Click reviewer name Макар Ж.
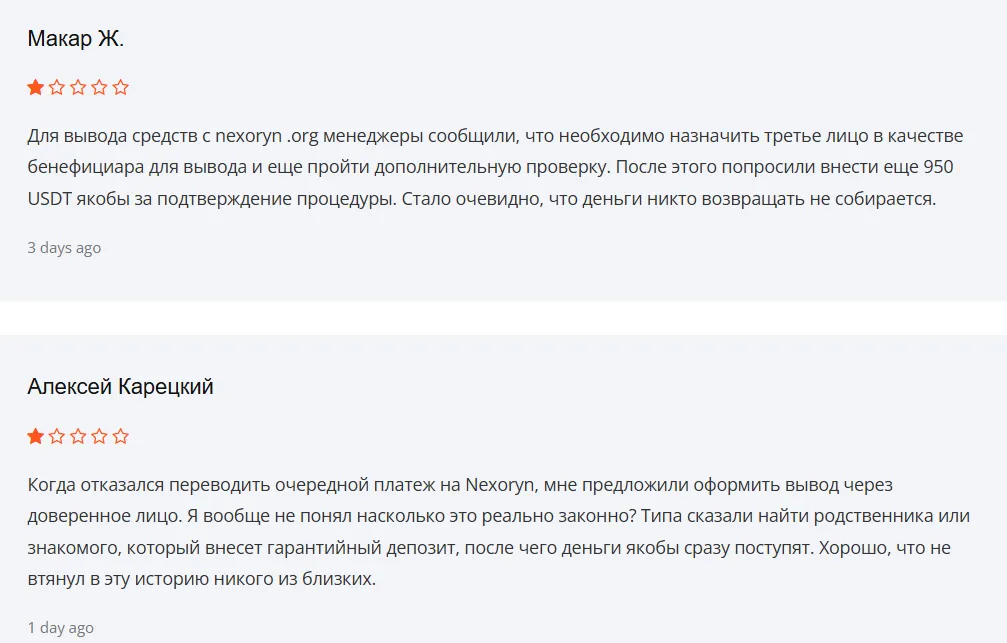Viewport: 1007px width, 643px height. [x=75, y=39]
